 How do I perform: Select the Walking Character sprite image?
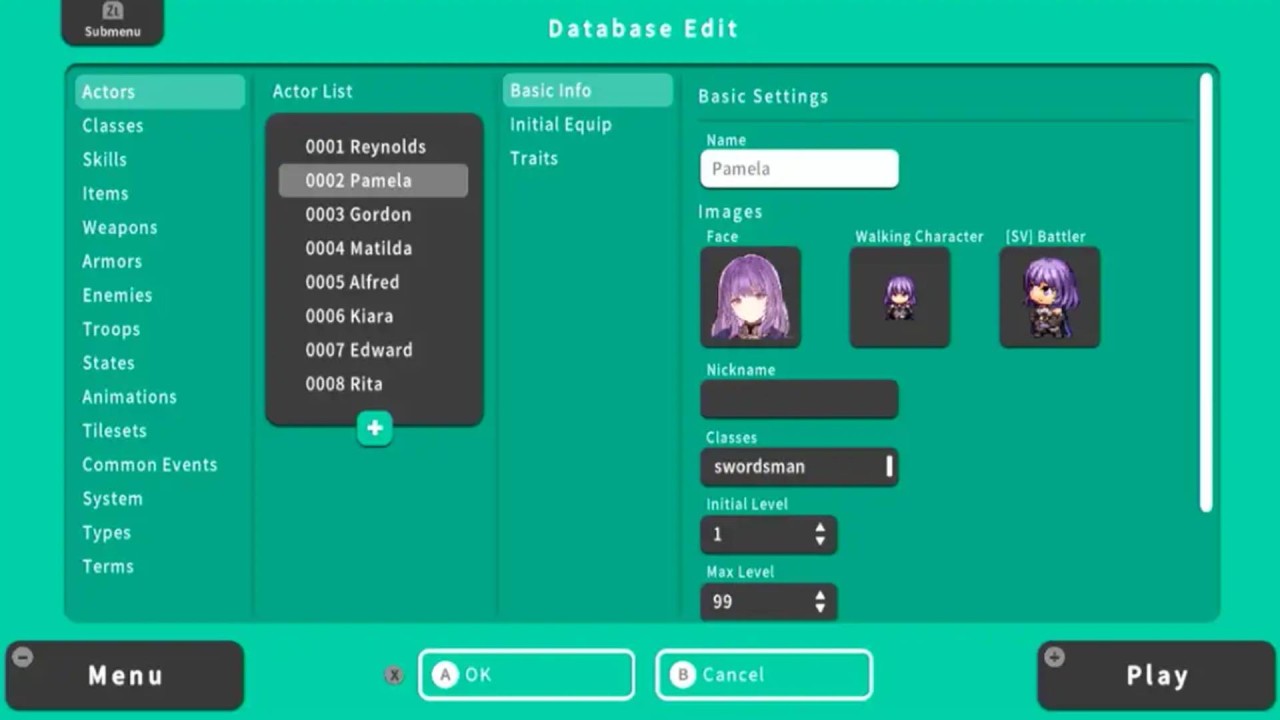point(899,298)
